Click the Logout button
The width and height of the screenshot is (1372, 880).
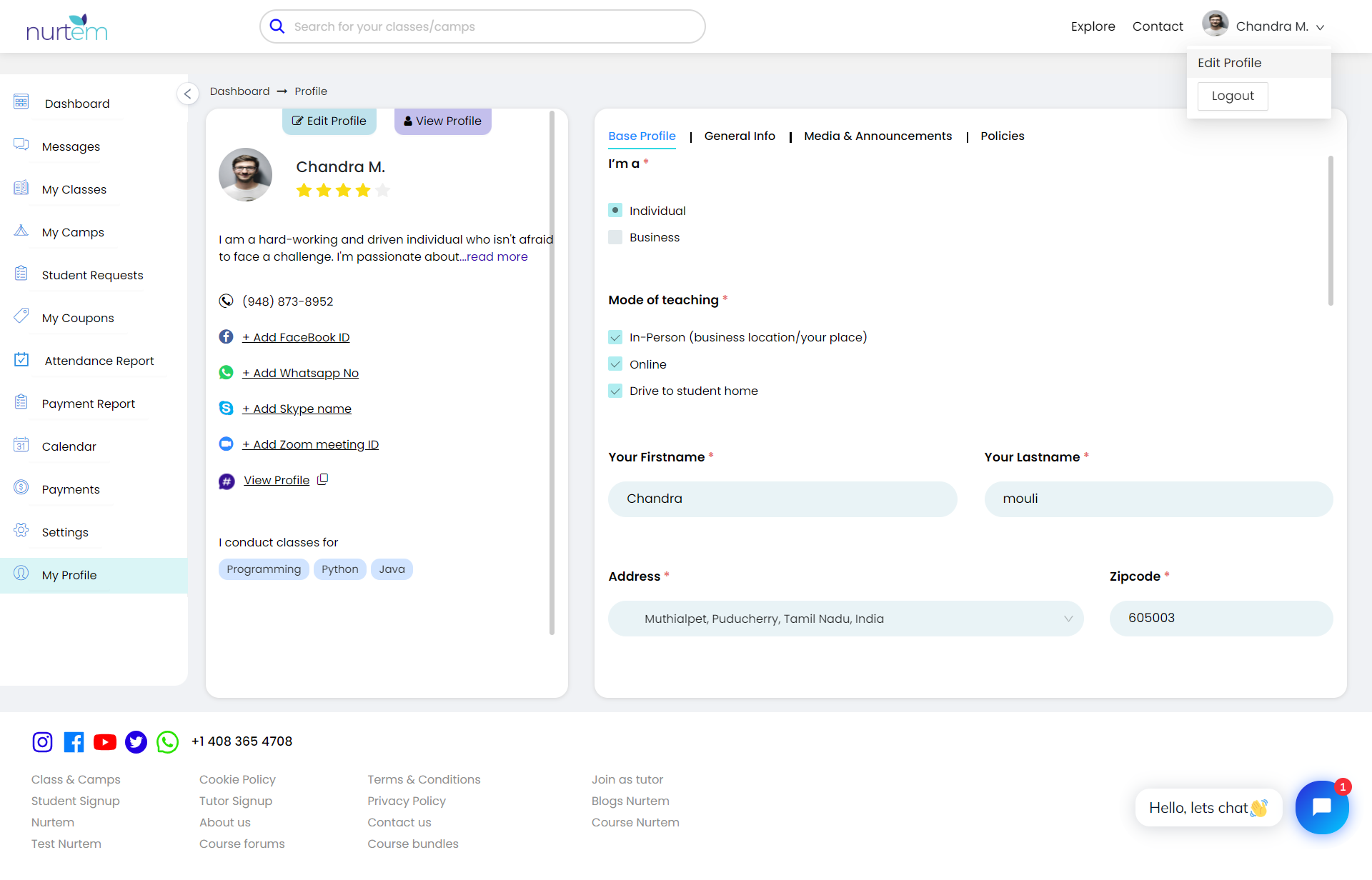(x=1232, y=96)
